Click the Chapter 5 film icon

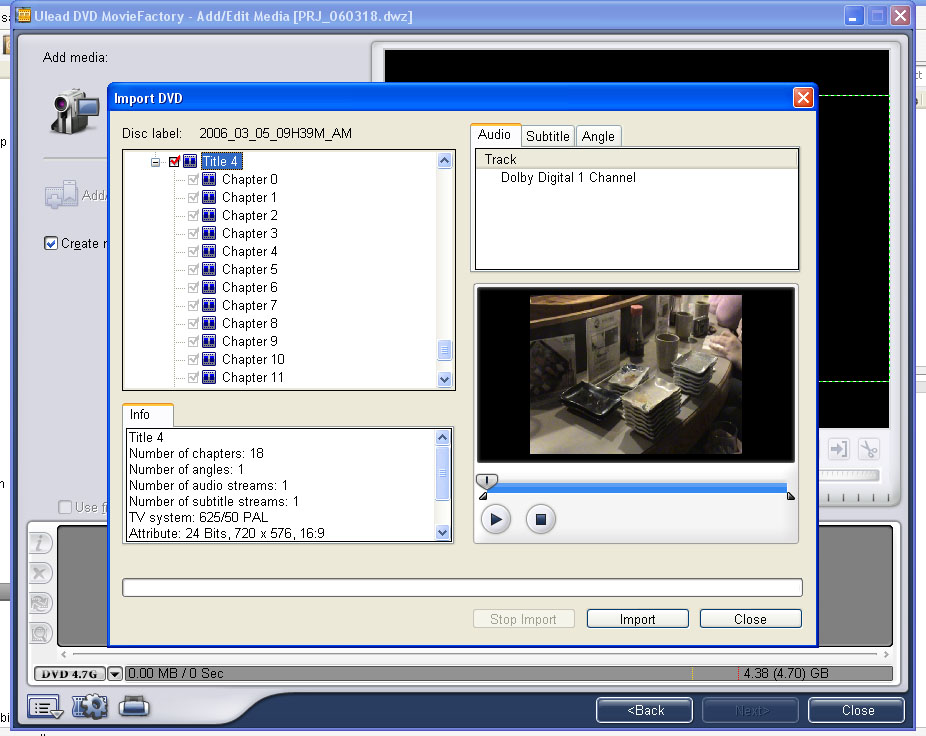pyautogui.click(x=209, y=269)
